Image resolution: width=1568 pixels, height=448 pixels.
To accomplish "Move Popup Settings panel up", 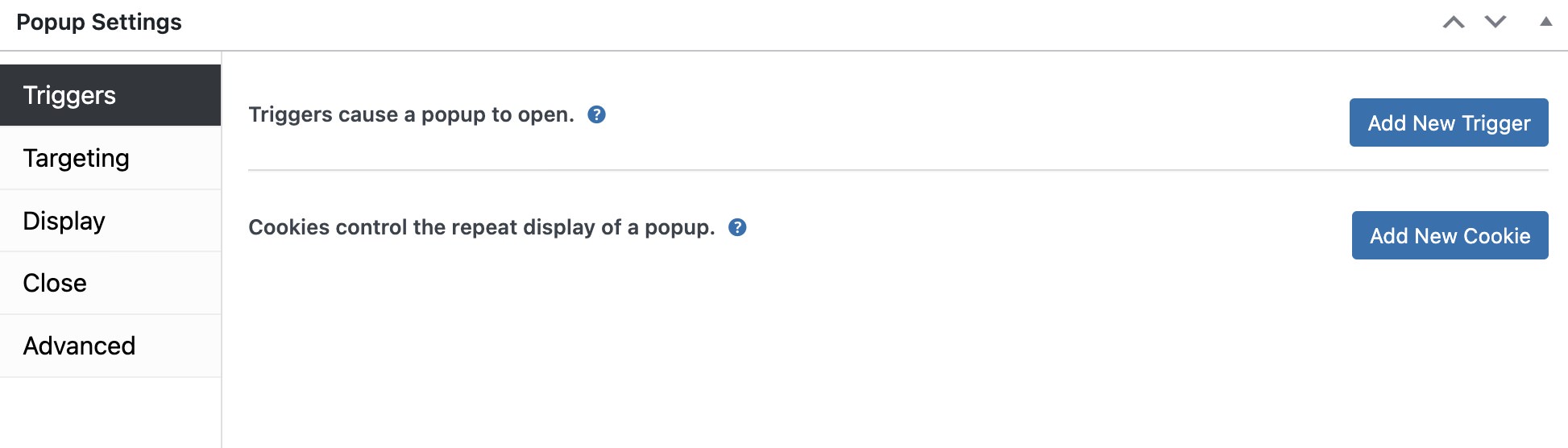I will [1454, 23].
